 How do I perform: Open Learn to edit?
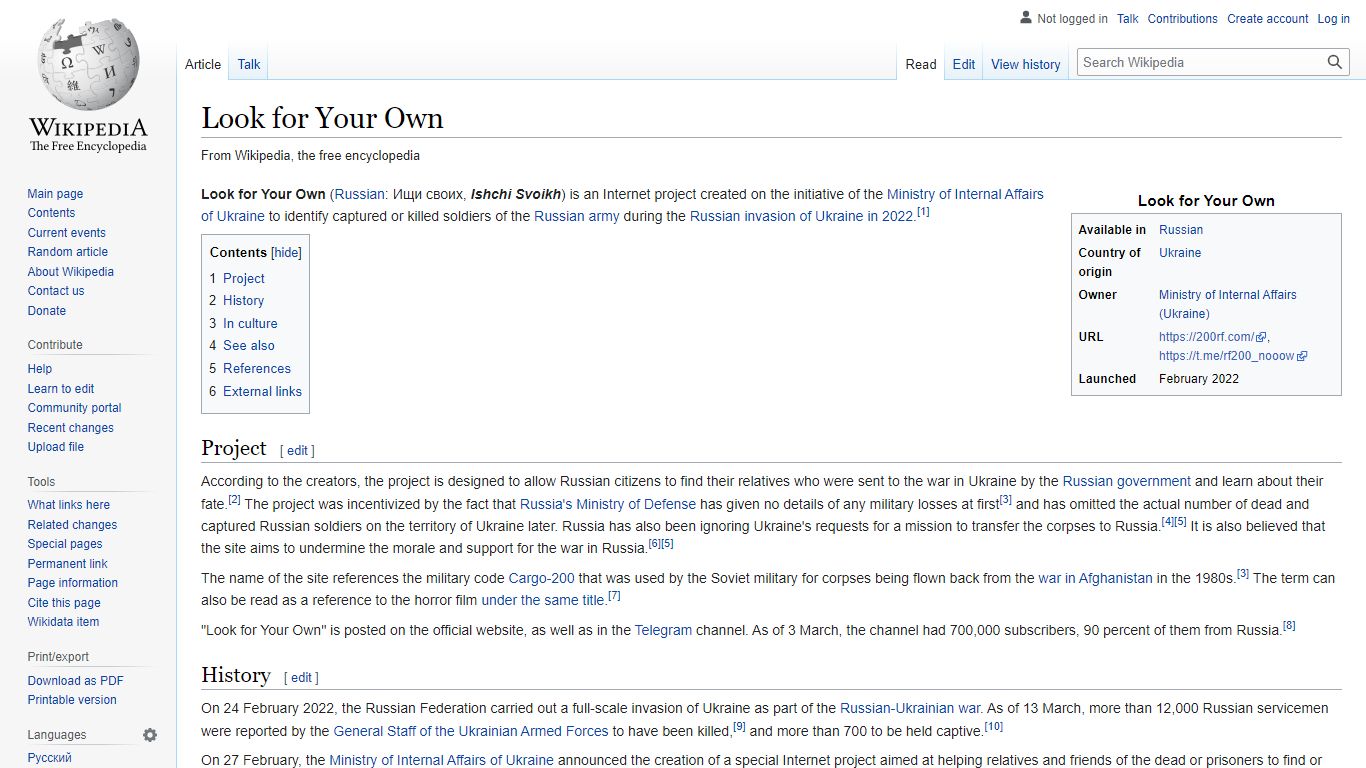(x=61, y=389)
